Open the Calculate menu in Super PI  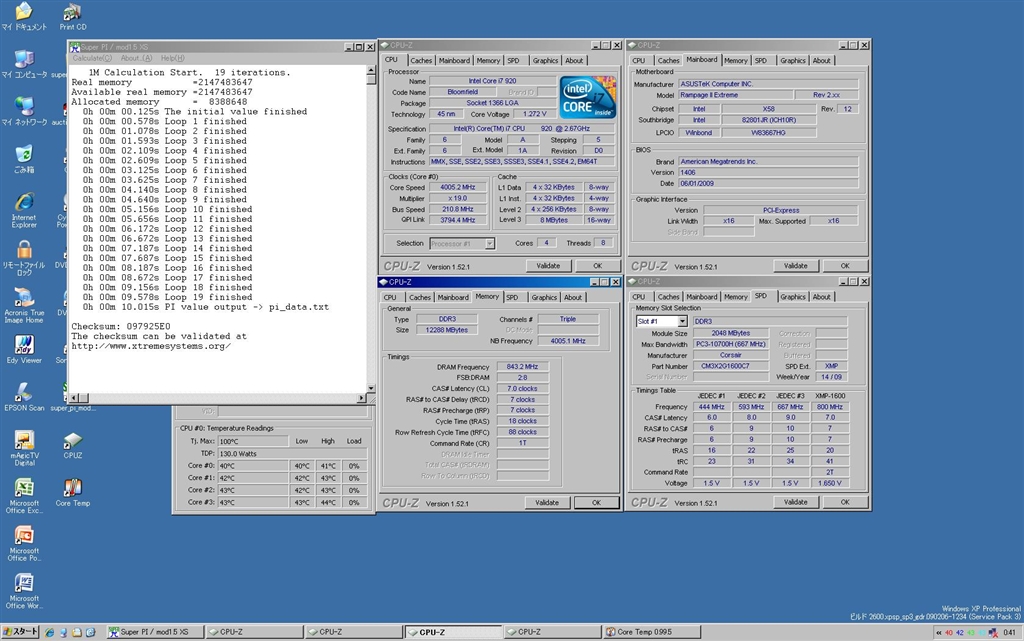click(x=93, y=58)
